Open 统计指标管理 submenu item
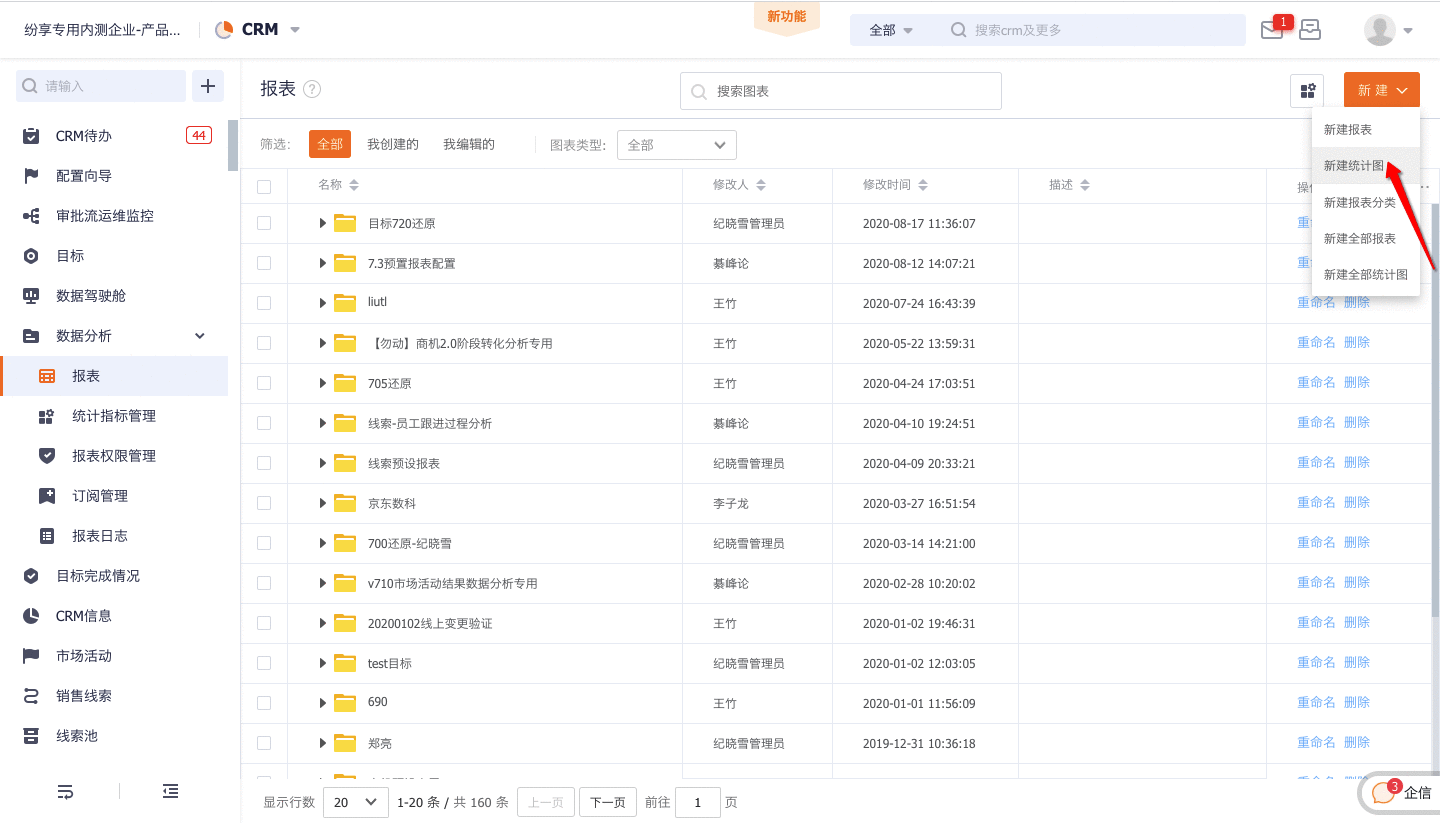Viewport: 1440px width, 824px height. click(114, 416)
